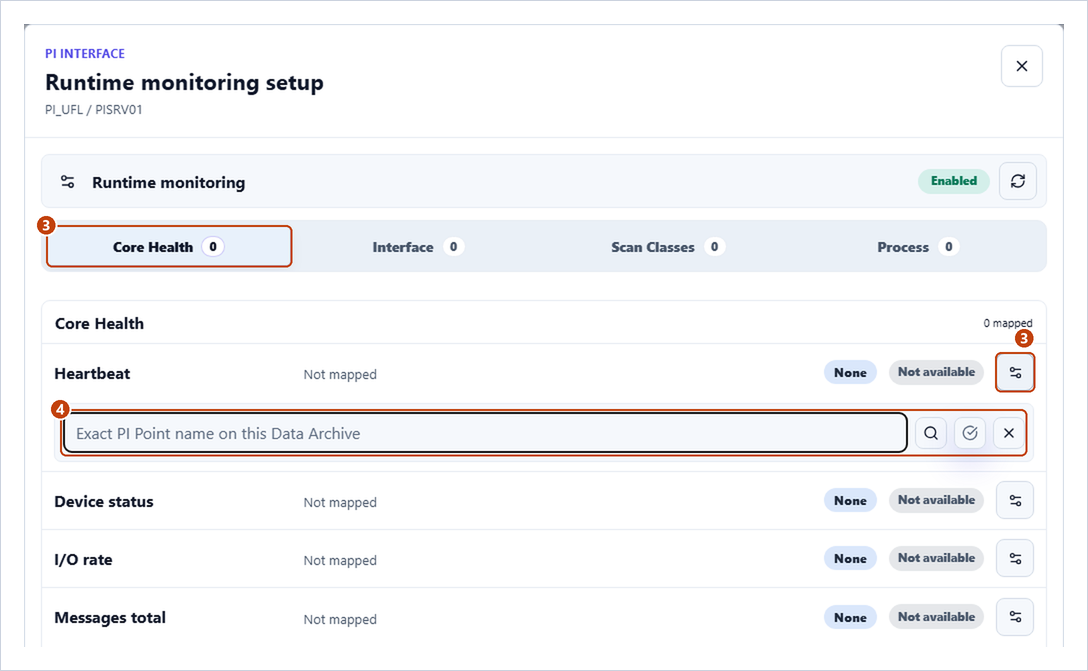Switch to the Process tab
Screen dimensions: 1088x671
coord(917,246)
